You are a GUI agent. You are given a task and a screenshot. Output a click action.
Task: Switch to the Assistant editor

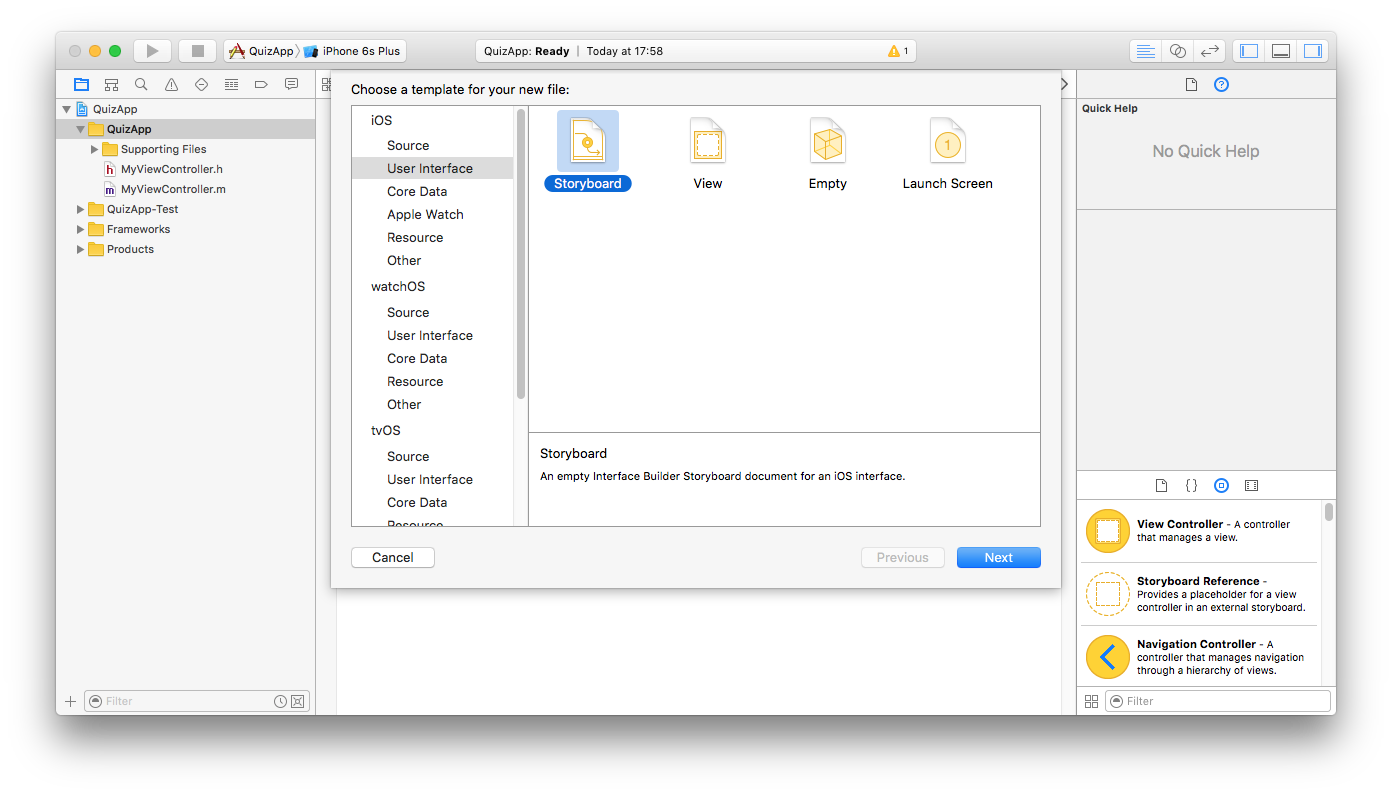coord(1178,51)
